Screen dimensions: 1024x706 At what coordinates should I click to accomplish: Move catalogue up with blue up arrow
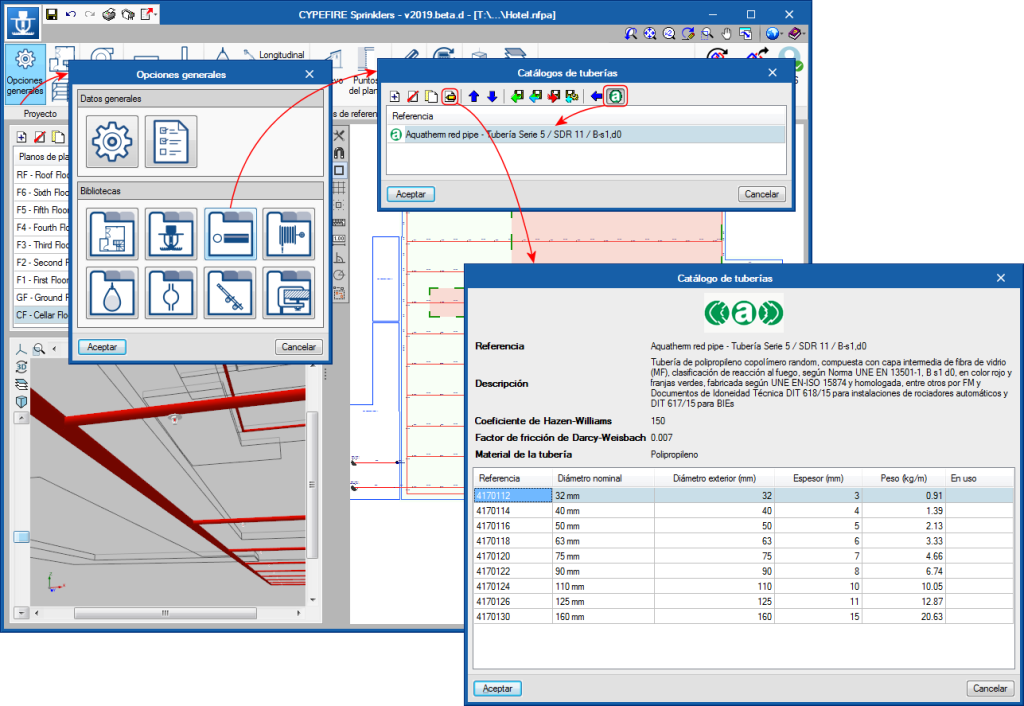tap(474, 97)
